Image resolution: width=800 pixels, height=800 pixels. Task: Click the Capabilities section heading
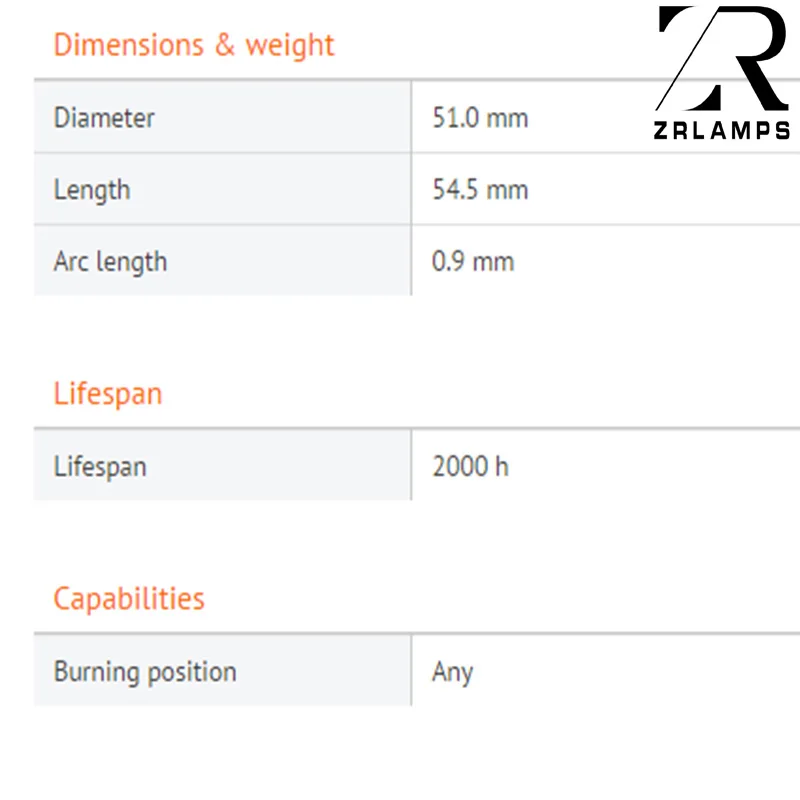[129, 599]
